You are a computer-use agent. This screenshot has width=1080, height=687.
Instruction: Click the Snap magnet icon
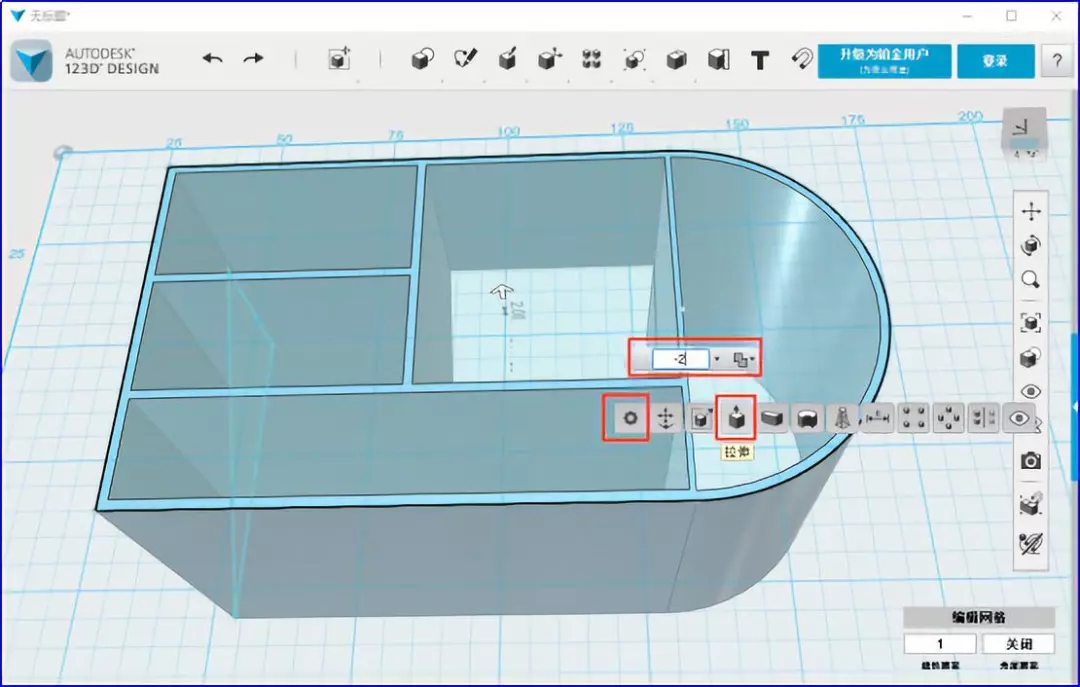coord(801,60)
